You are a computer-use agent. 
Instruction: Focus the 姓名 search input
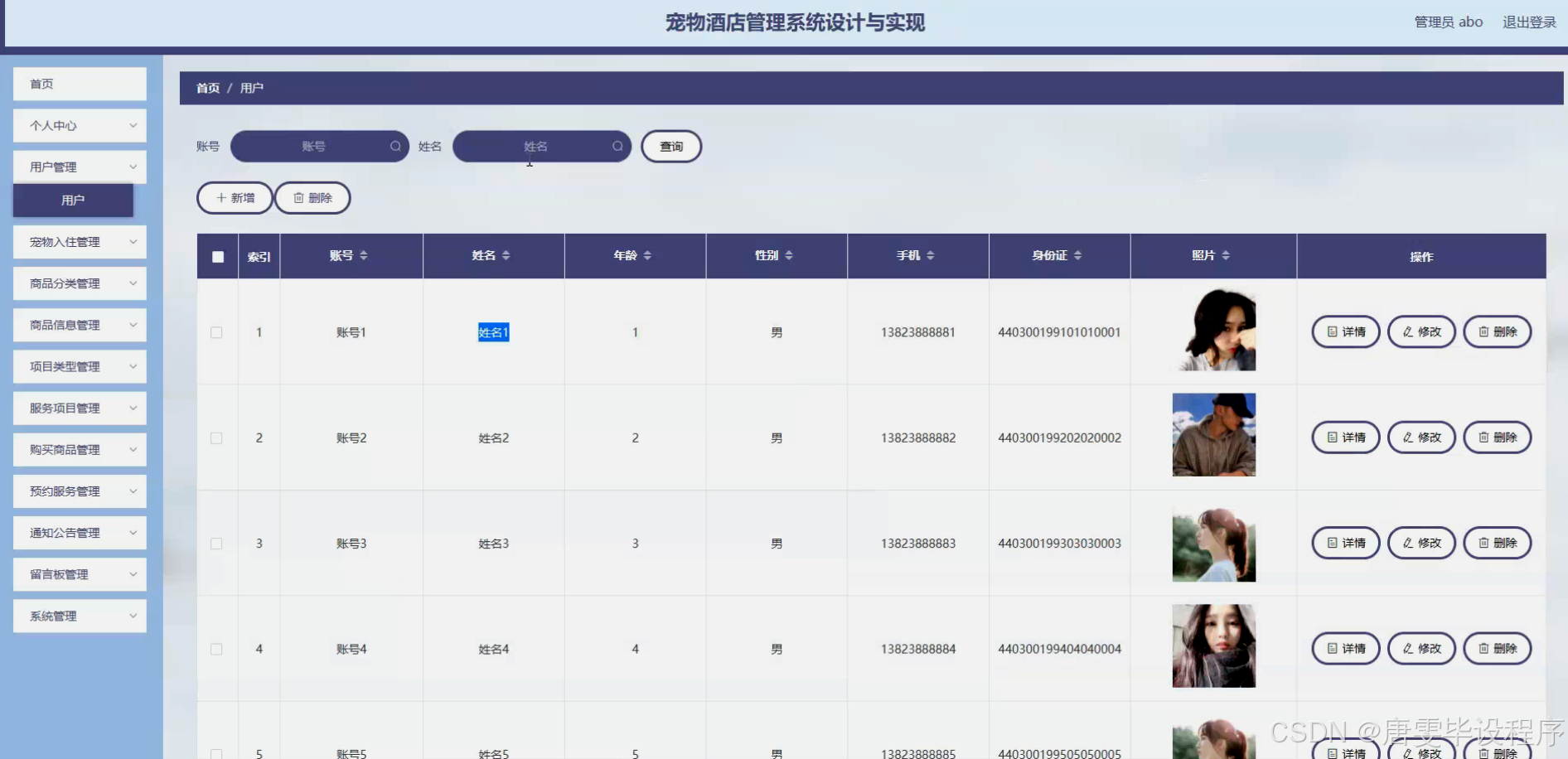[x=542, y=147]
